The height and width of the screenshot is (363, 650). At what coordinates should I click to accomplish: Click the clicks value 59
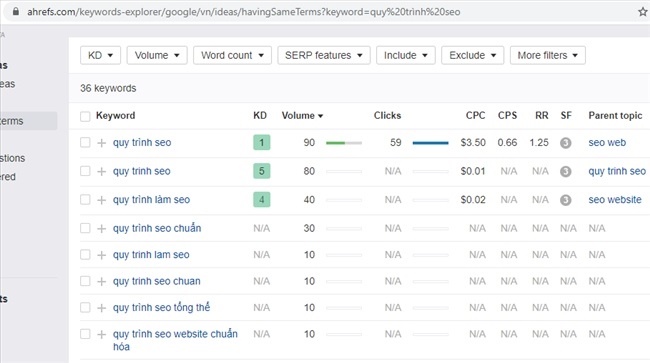pos(395,143)
